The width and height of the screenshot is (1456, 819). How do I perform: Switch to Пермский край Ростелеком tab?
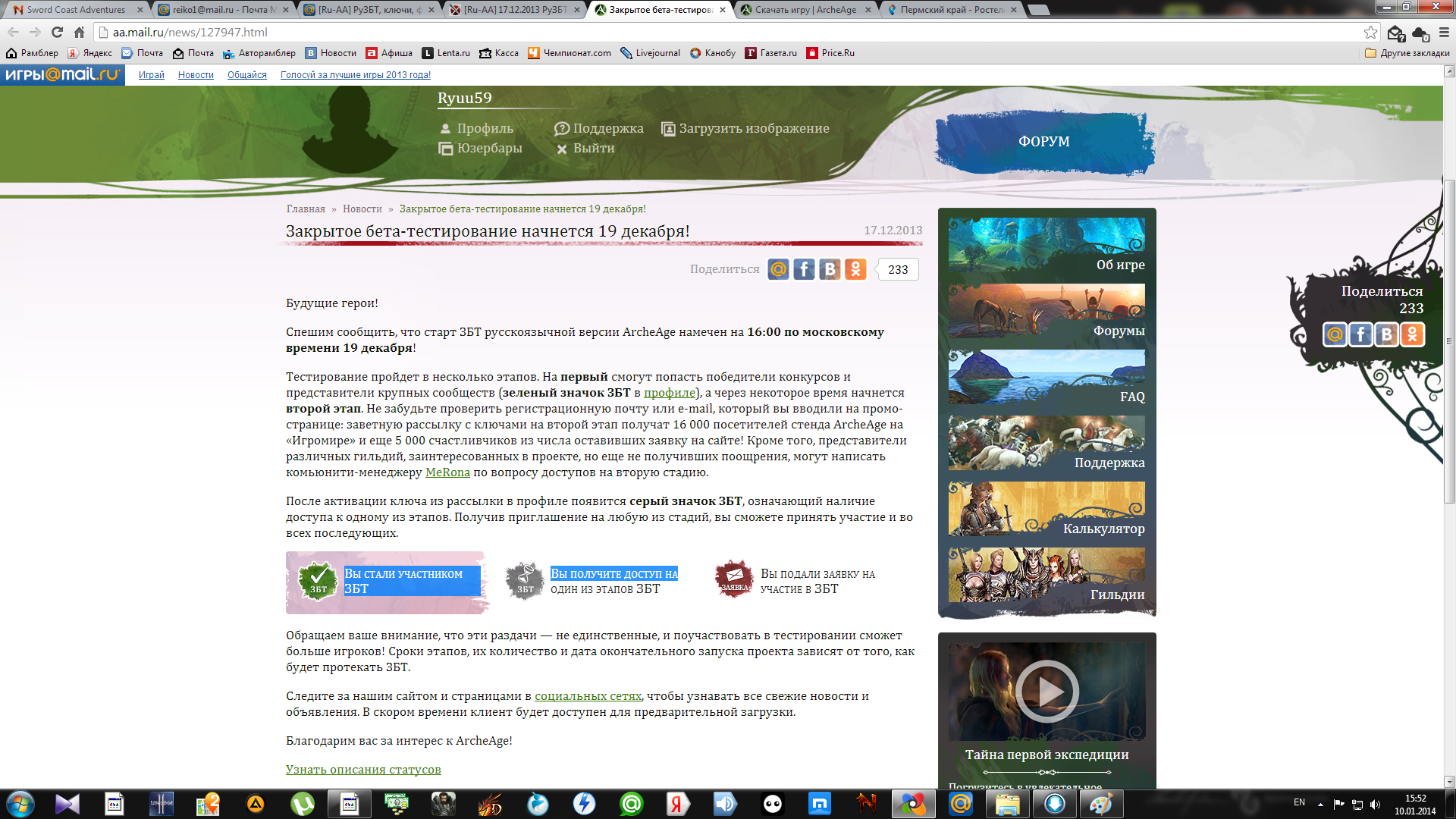[x=952, y=10]
